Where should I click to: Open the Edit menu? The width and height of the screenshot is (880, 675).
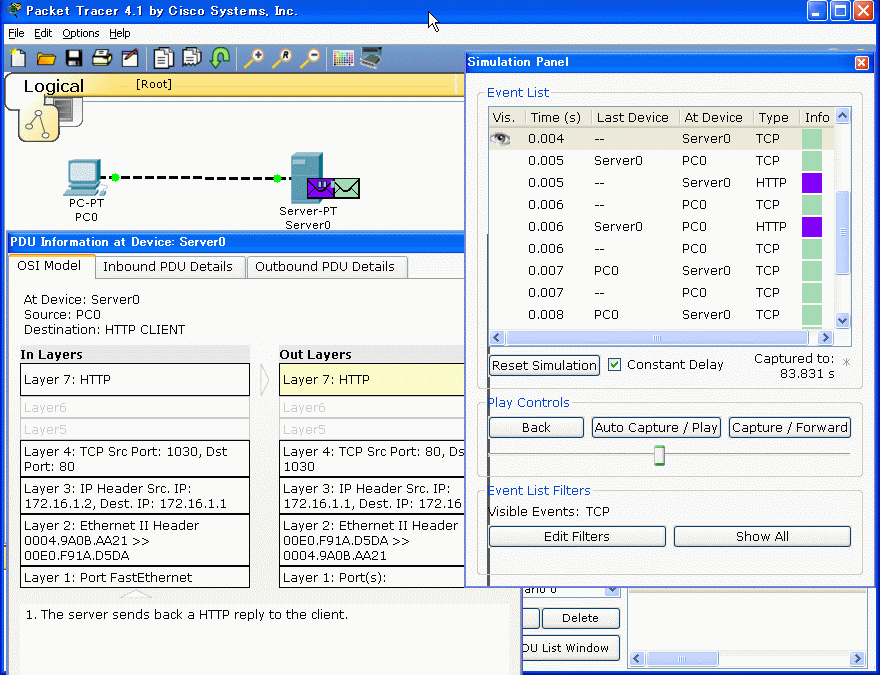click(x=43, y=33)
